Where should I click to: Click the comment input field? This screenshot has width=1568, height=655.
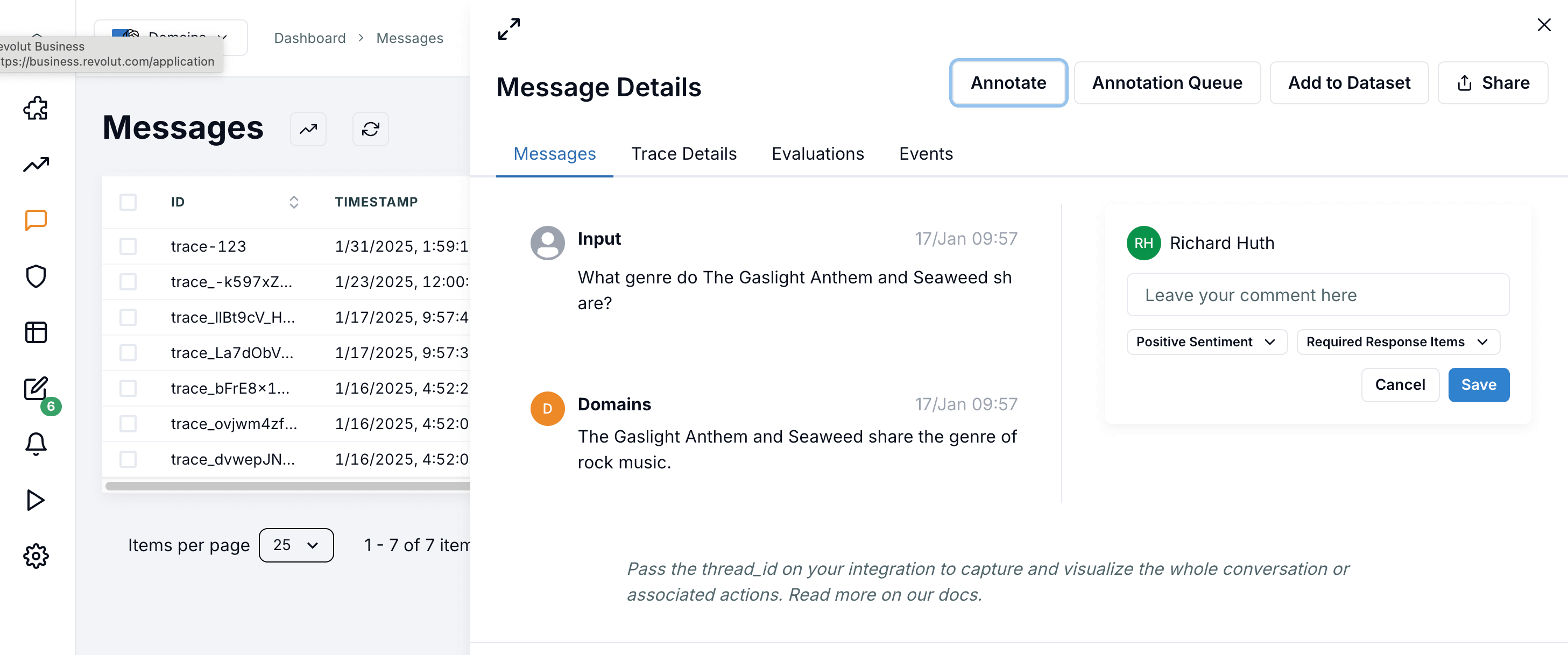click(x=1317, y=295)
